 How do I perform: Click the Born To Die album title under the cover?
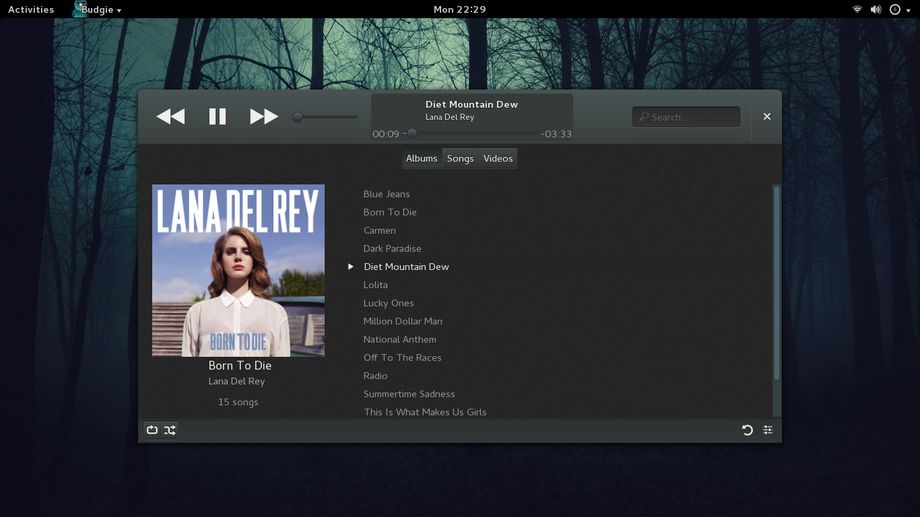240,366
